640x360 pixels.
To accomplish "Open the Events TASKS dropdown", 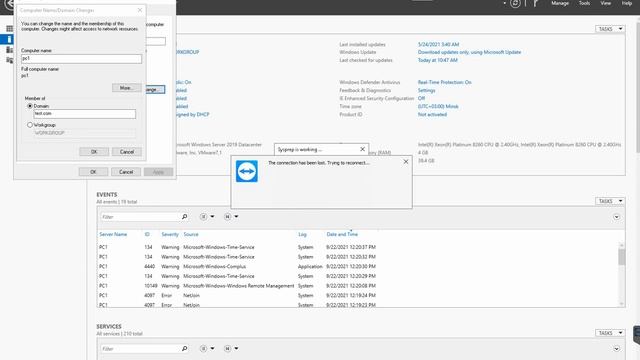I will click(x=610, y=201).
